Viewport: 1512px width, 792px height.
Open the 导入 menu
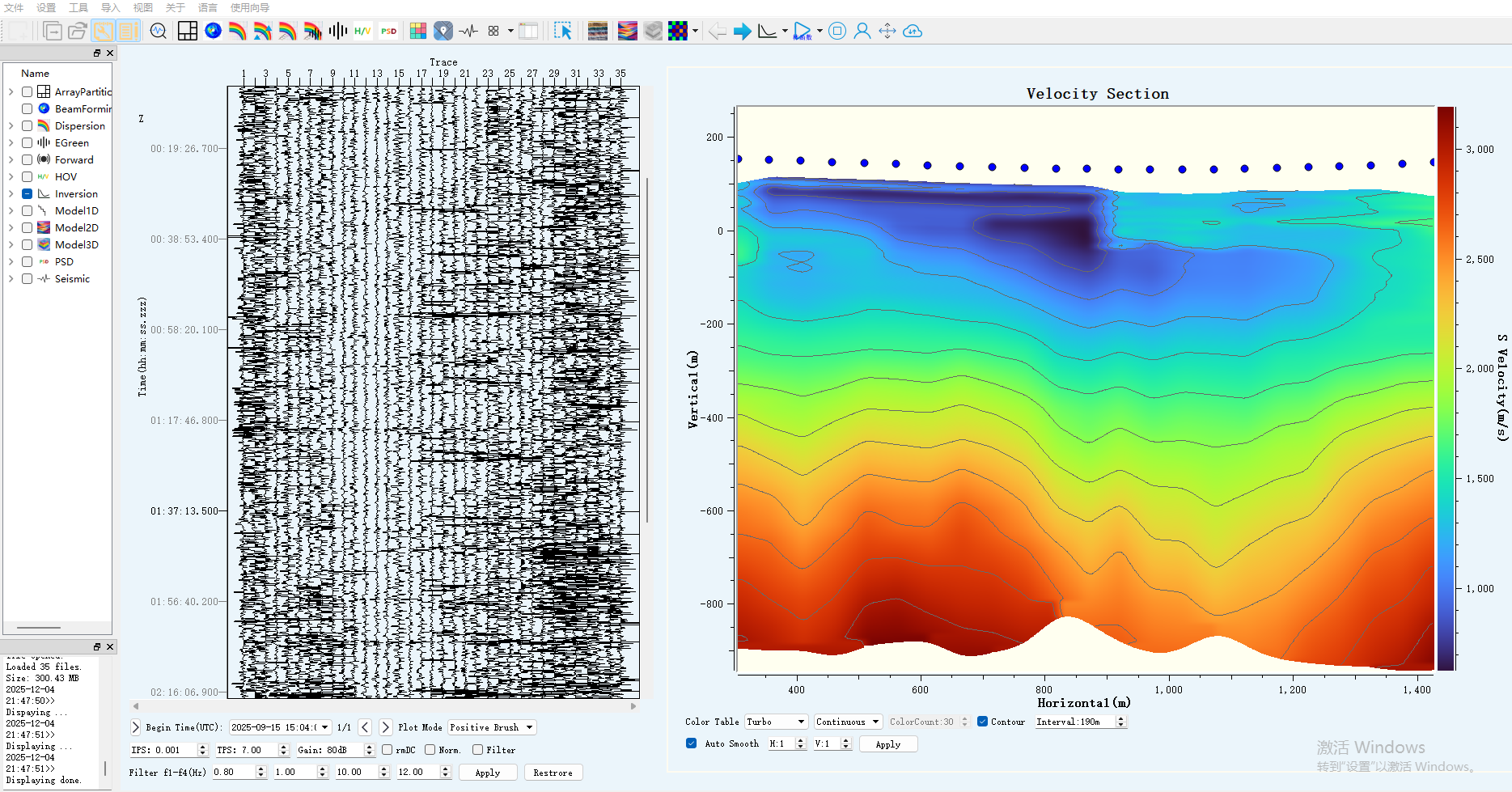point(110,7)
